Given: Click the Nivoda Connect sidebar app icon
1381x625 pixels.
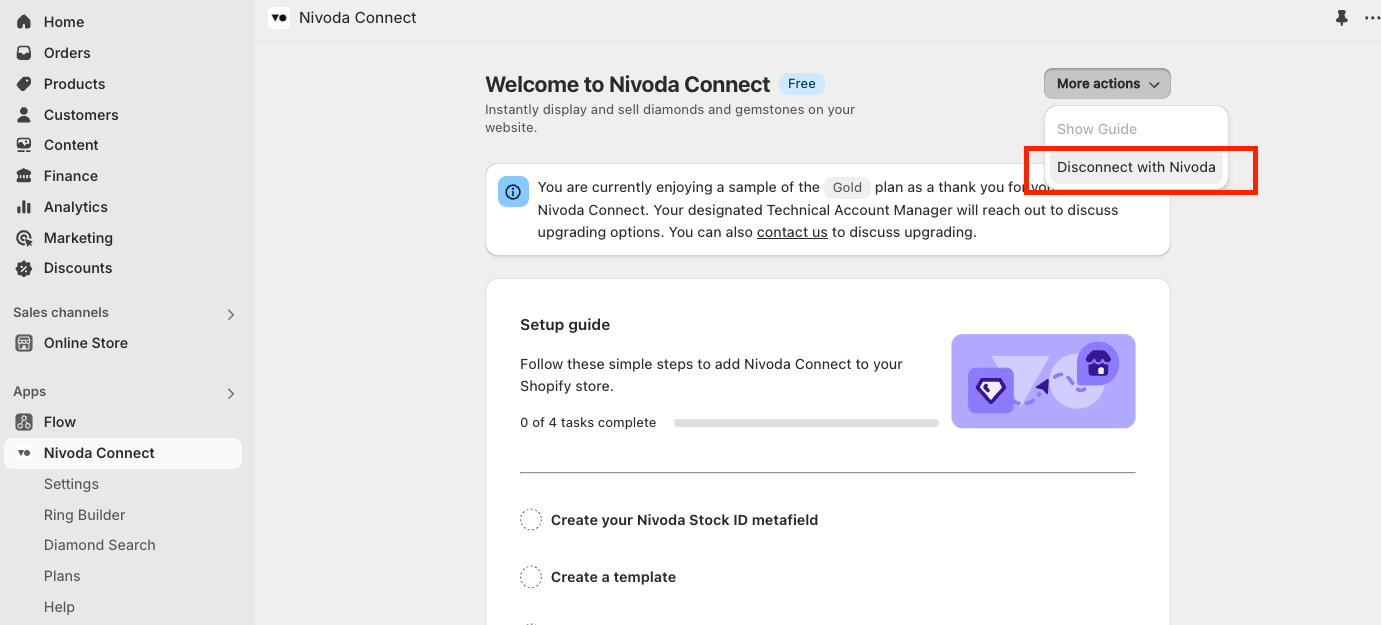Looking at the screenshot, I should [x=24, y=453].
